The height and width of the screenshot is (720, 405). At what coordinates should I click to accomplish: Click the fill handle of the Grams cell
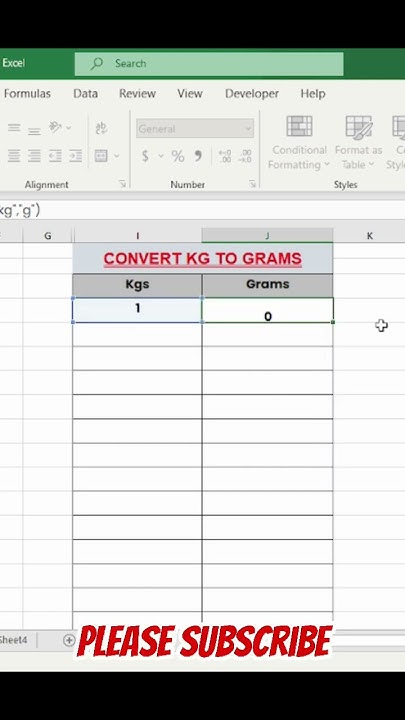[x=333, y=322]
